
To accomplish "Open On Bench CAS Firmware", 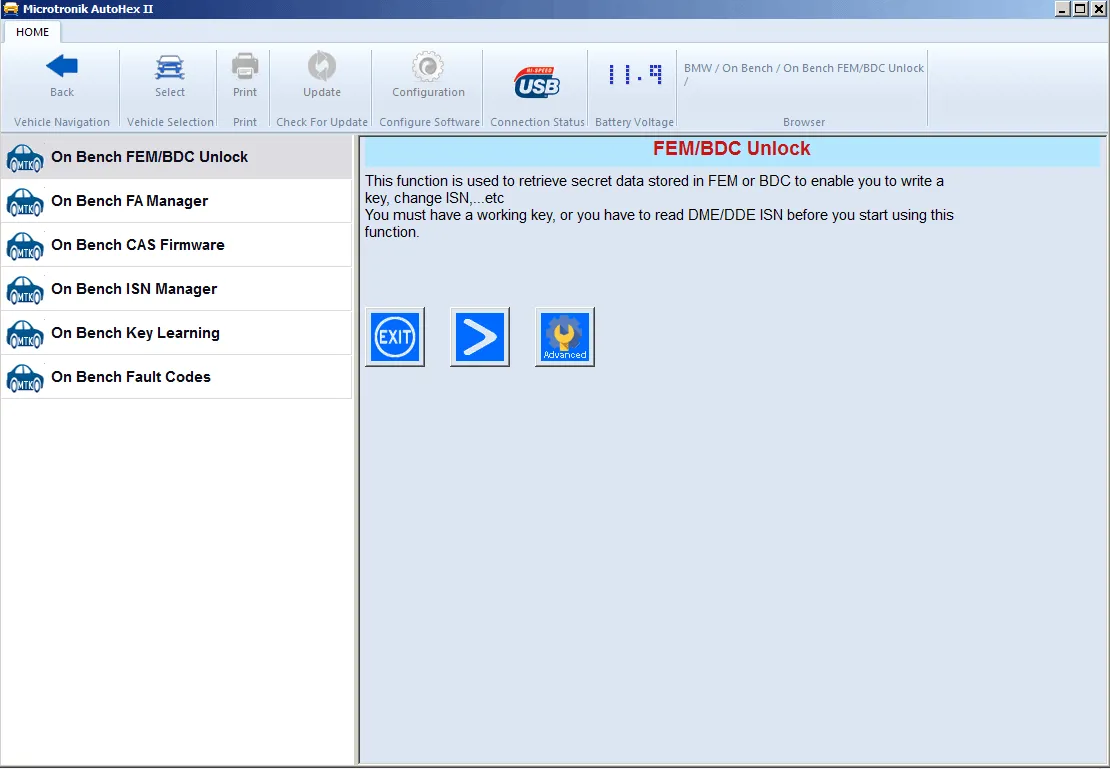I will tap(176, 245).
